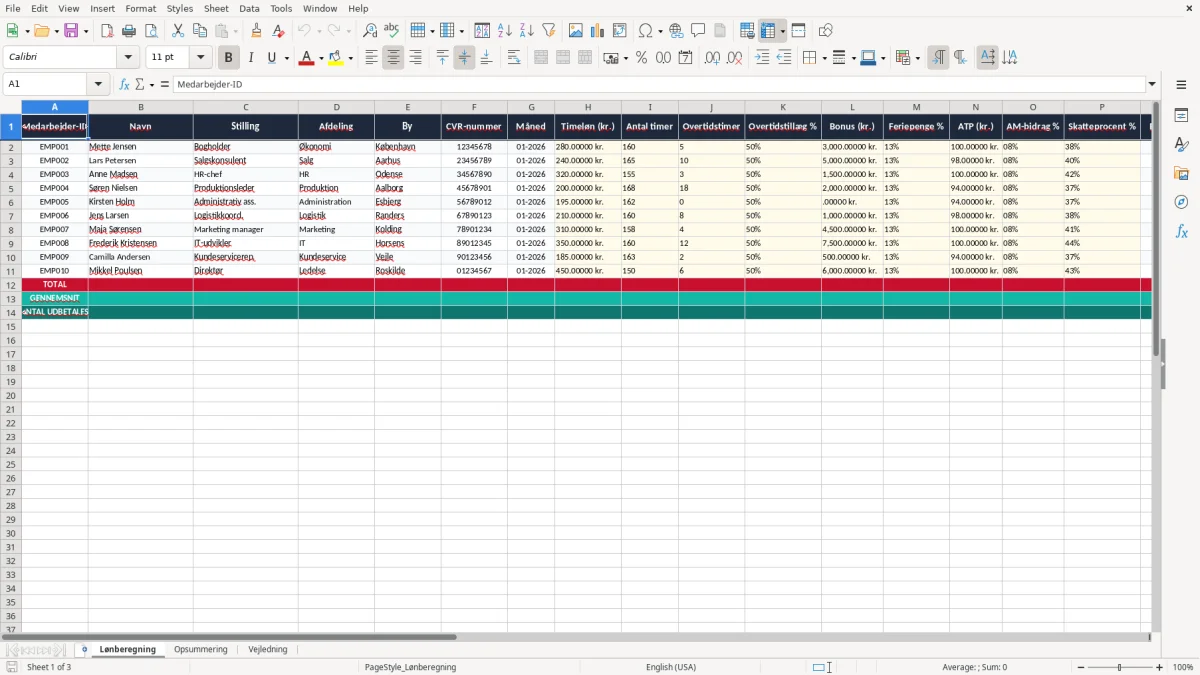The image size is (1200, 675).
Task: Switch to the Opsummering sheet tab
Action: click(201, 650)
